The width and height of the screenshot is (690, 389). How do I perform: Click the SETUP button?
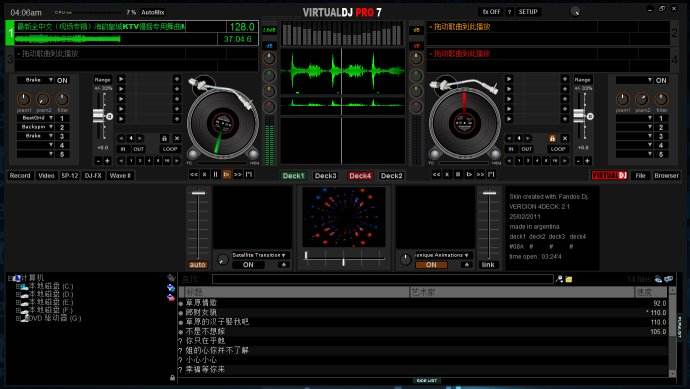528,12
